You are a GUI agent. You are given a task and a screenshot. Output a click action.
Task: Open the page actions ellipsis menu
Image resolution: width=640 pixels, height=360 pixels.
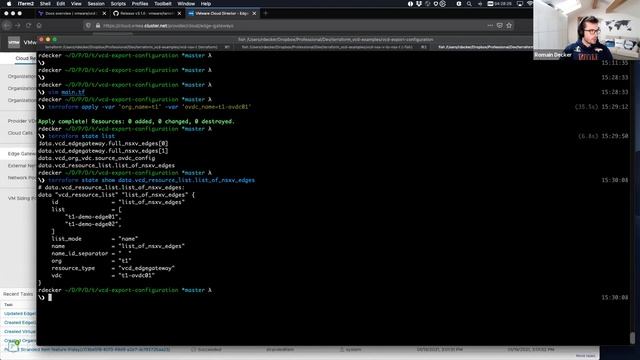pos(490,25)
